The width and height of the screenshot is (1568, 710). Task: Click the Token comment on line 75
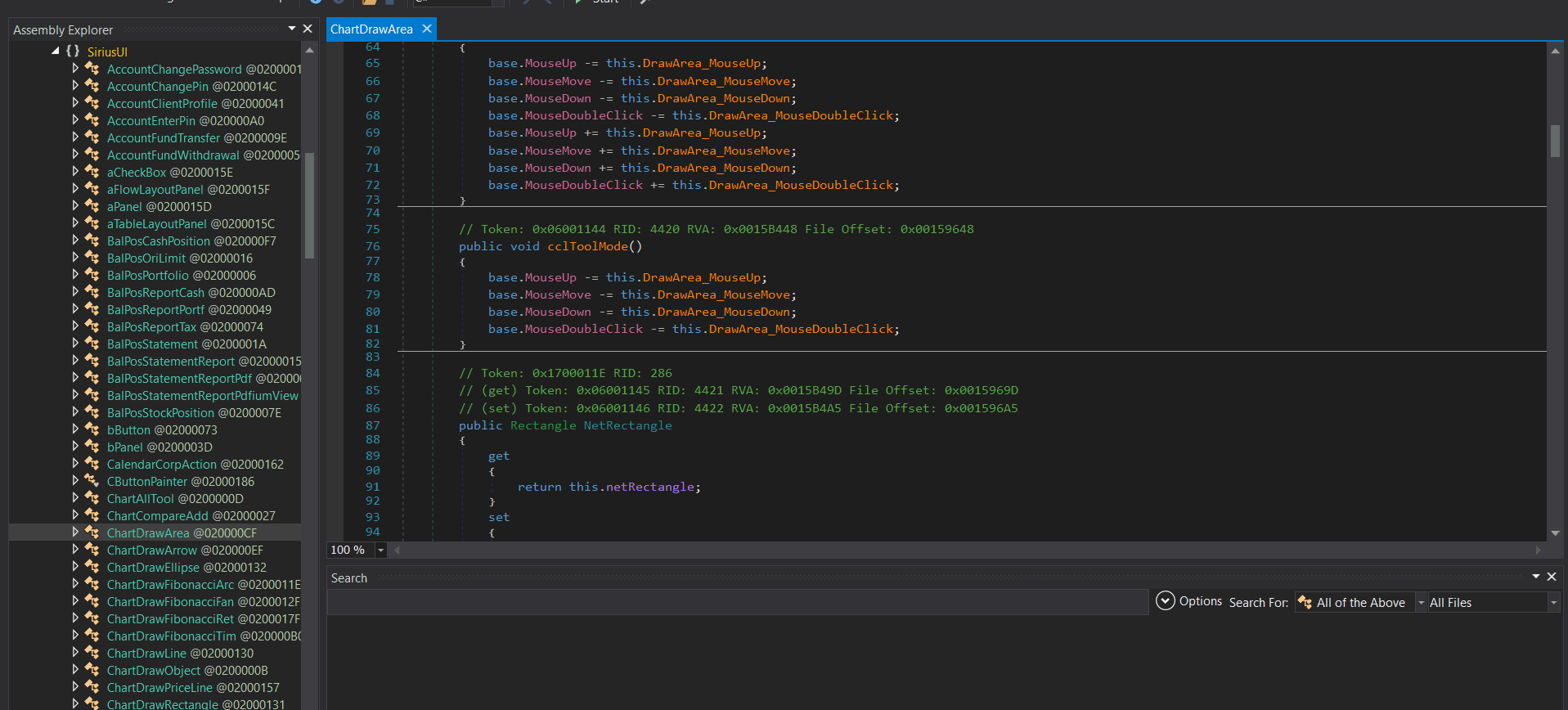(x=717, y=229)
